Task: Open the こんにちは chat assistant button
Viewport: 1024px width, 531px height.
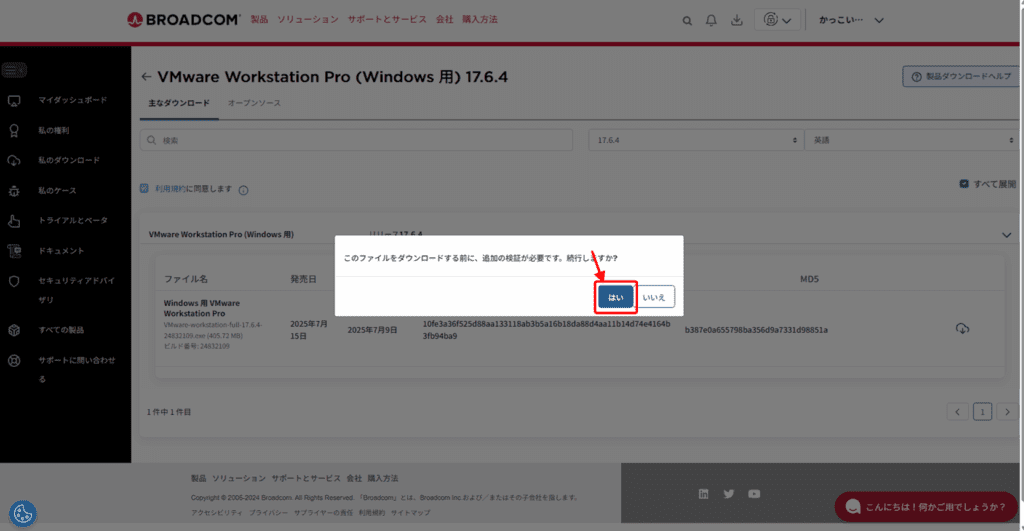Action: (x=926, y=507)
